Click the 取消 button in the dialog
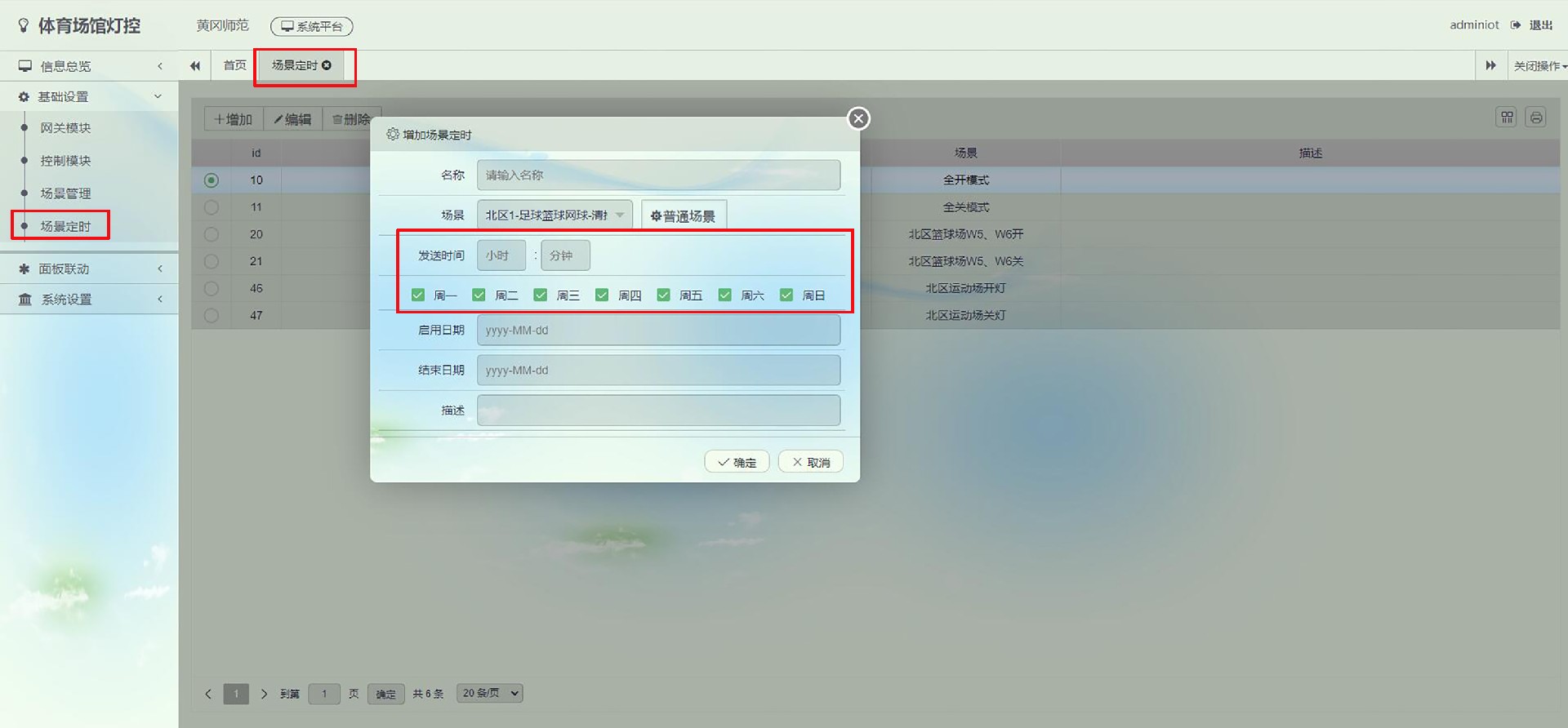 click(810, 462)
